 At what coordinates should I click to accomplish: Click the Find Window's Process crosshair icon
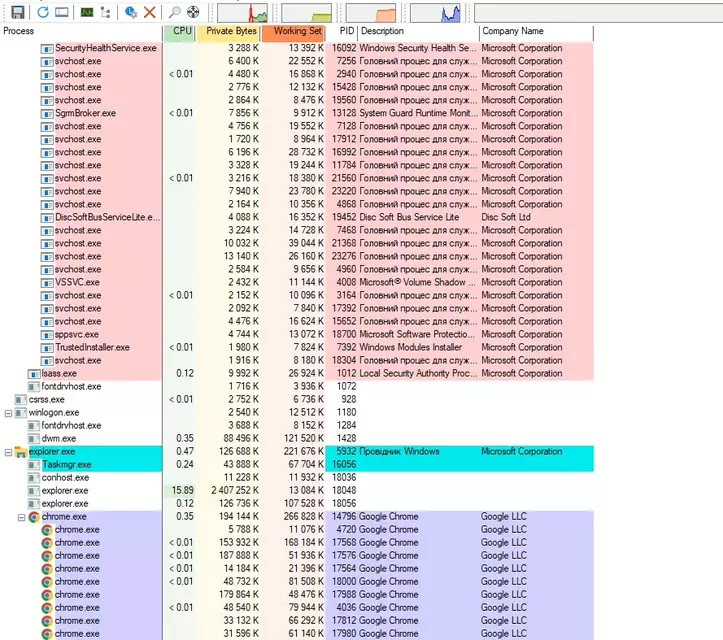click(193, 12)
